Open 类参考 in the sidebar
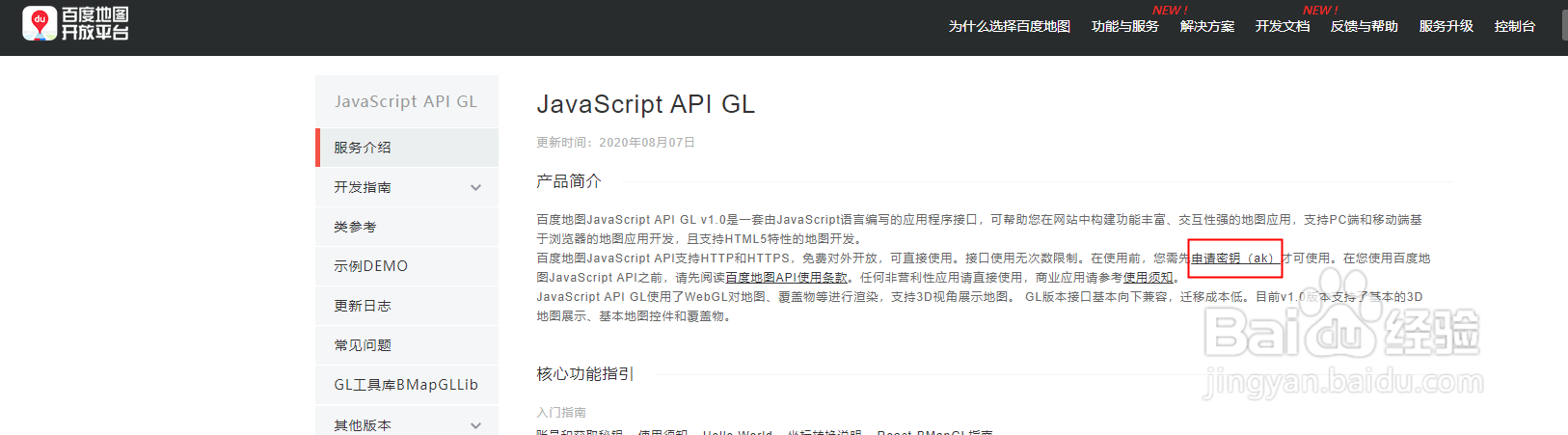This screenshot has height=435, width=1568. pyautogui.click(x=407, y=227)
